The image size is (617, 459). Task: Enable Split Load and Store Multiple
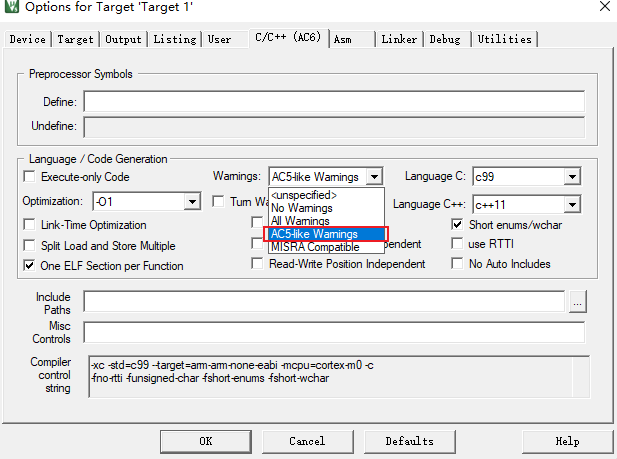[x=31, y=245]
